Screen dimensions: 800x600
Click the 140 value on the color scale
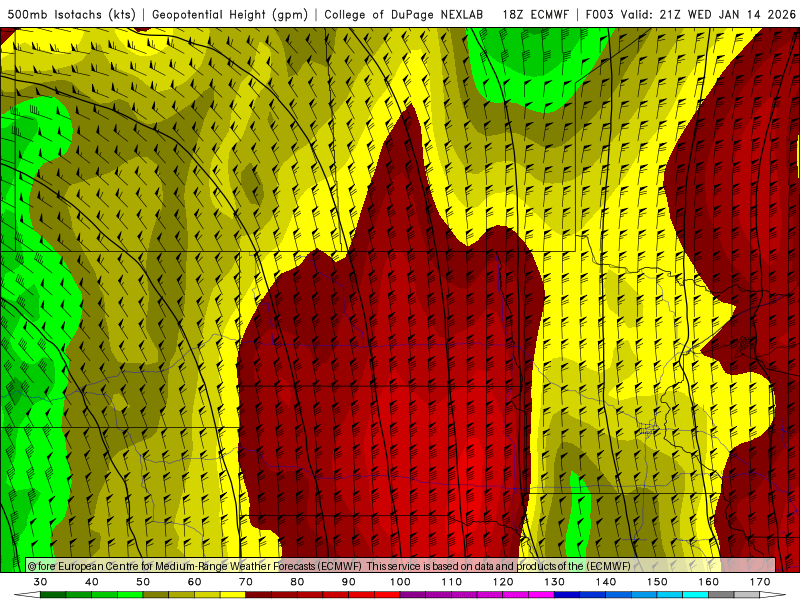pos(606,582)
